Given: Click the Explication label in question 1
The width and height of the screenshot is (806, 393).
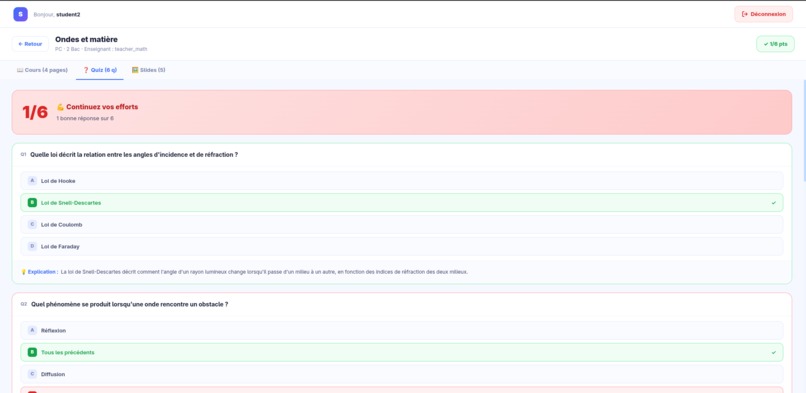Looking at the screenshot, I should tap(42, 272).
